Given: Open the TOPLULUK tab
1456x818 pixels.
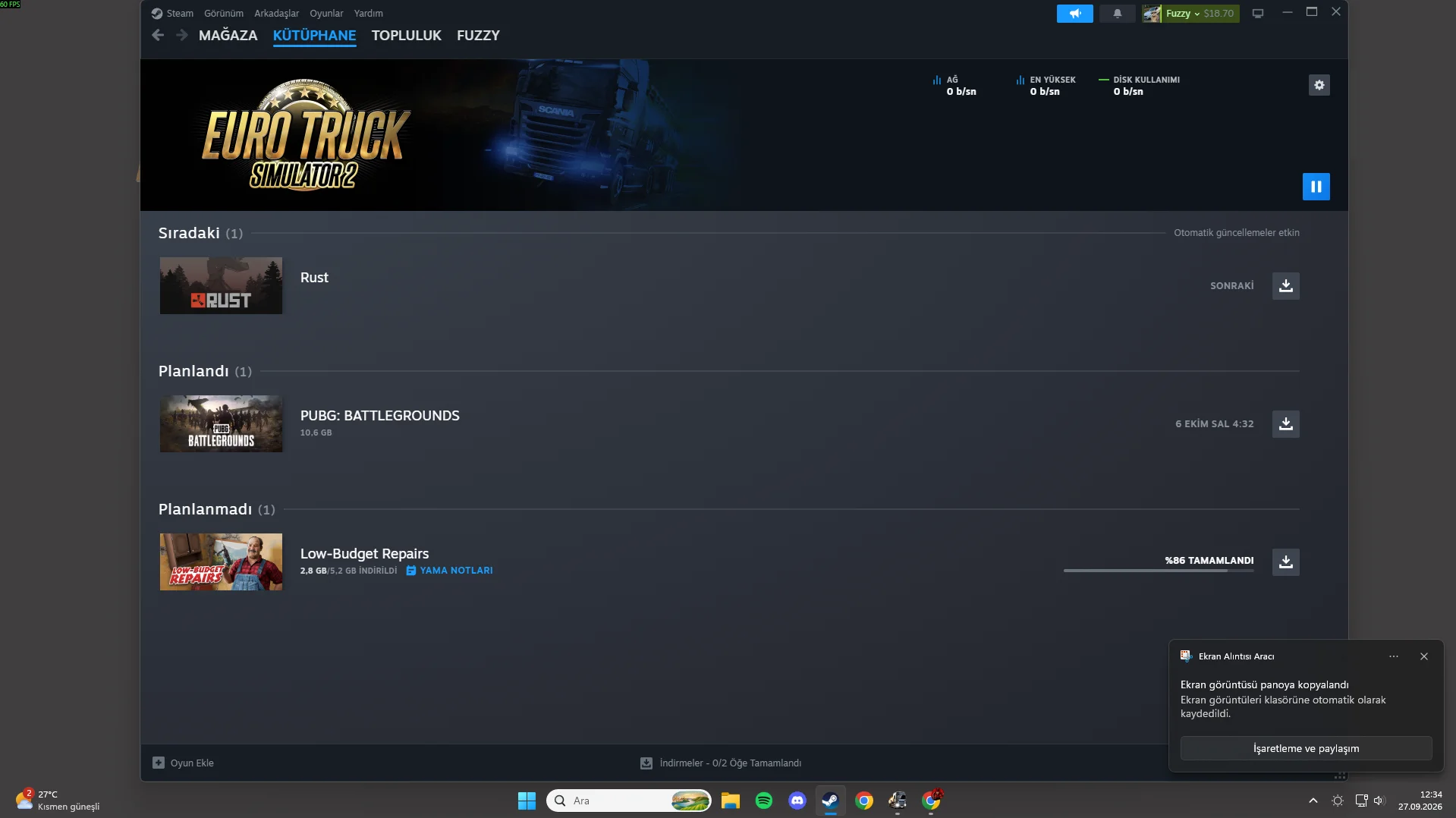Looking at the screenshot, I should (x=406, y=36).
